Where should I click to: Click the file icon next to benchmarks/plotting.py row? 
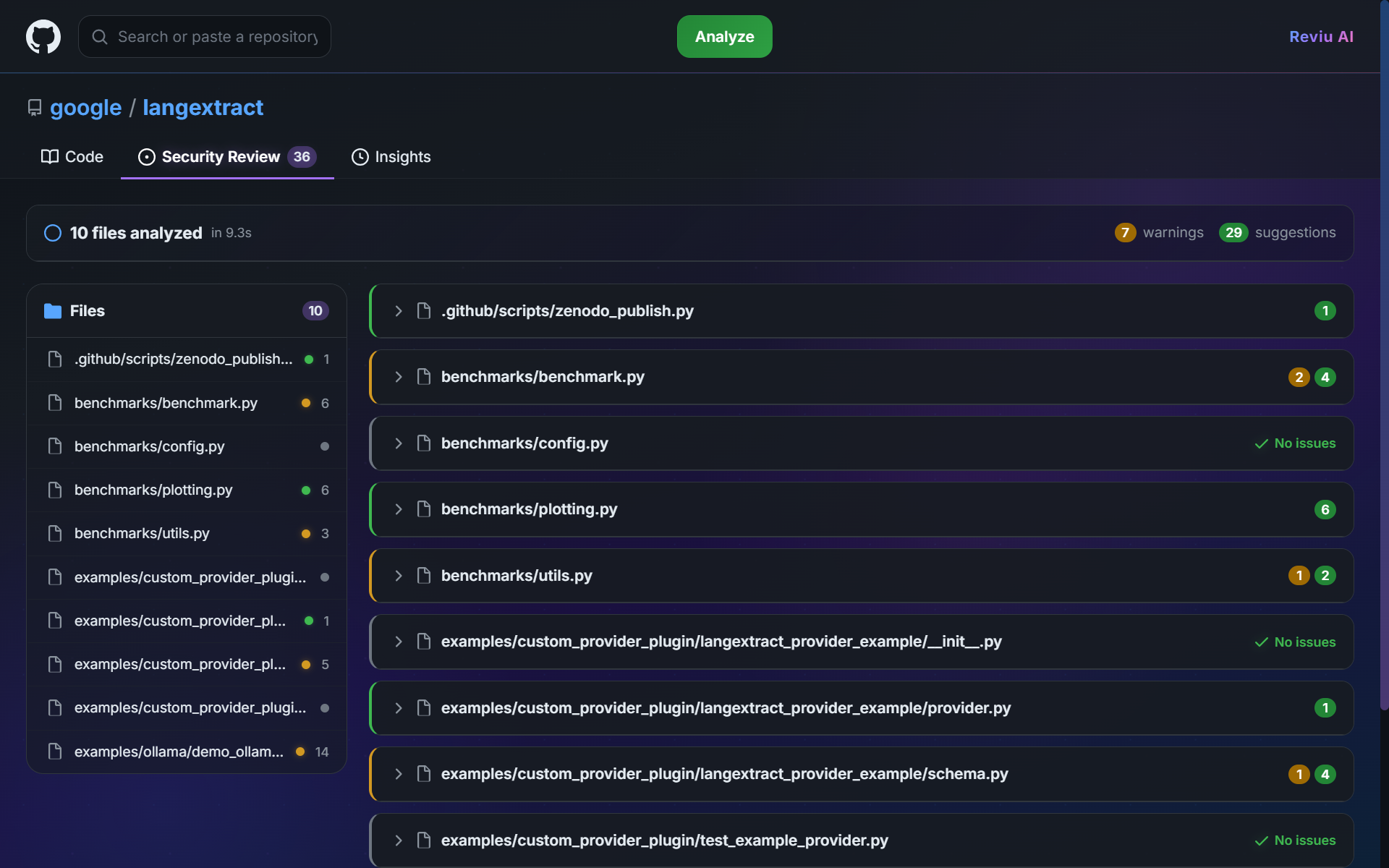tap(424, 509)
